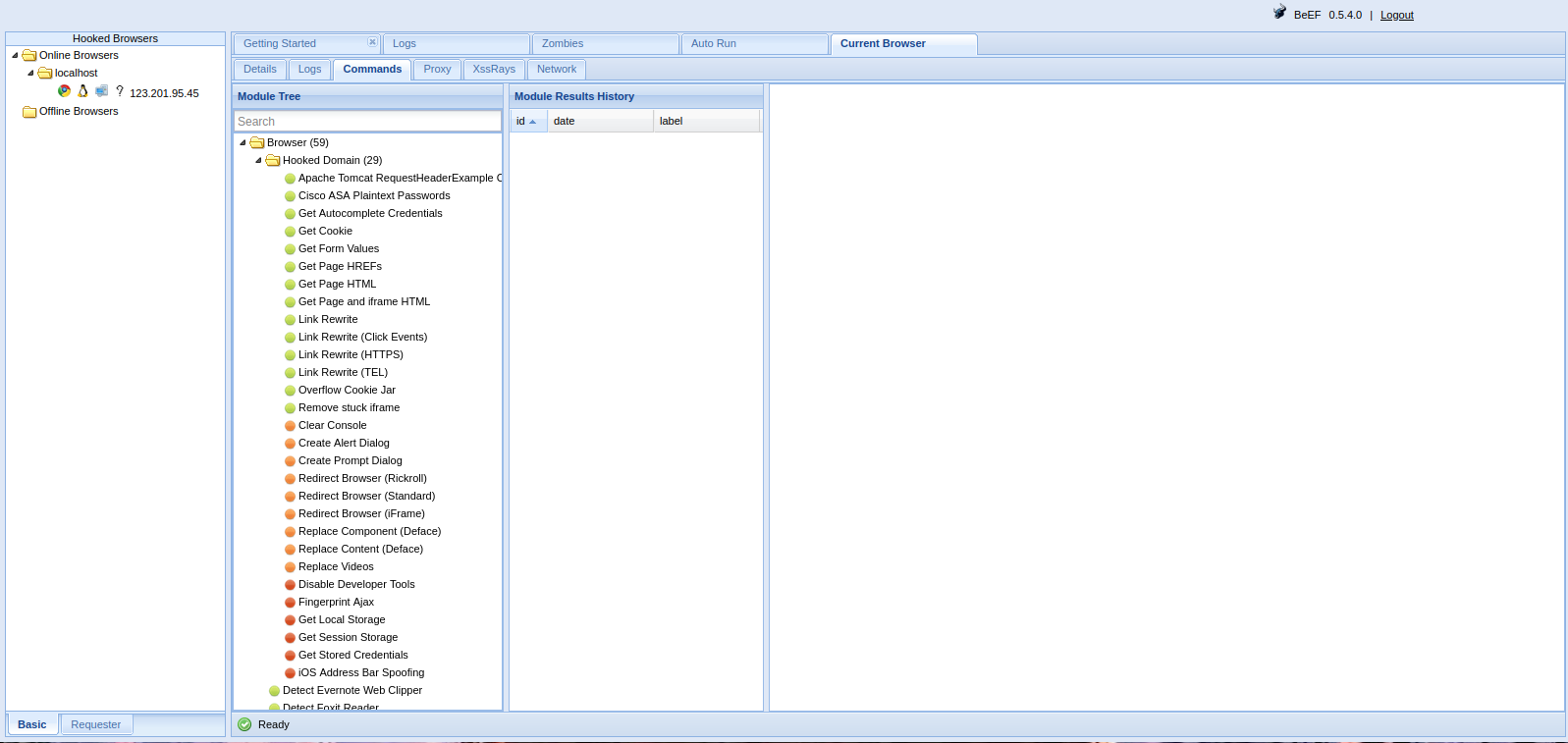Switch to the top-level Logs tab
Screen dimensions: 1568x743
[x=457, y=44]
